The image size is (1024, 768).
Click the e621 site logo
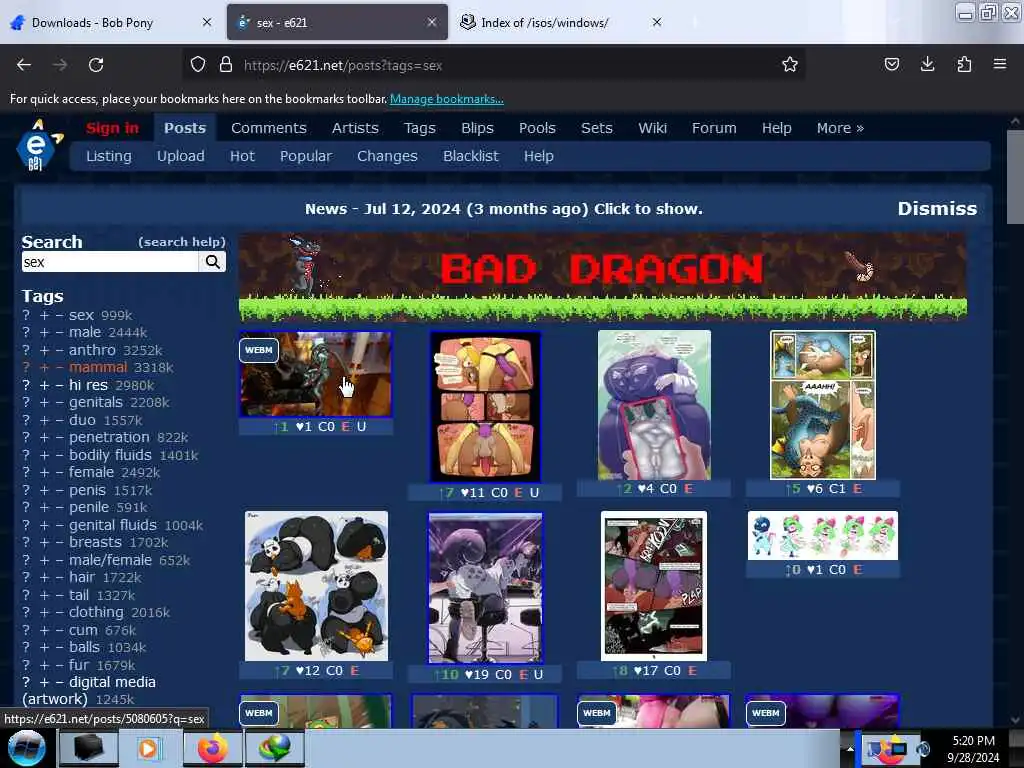point(39,145)
